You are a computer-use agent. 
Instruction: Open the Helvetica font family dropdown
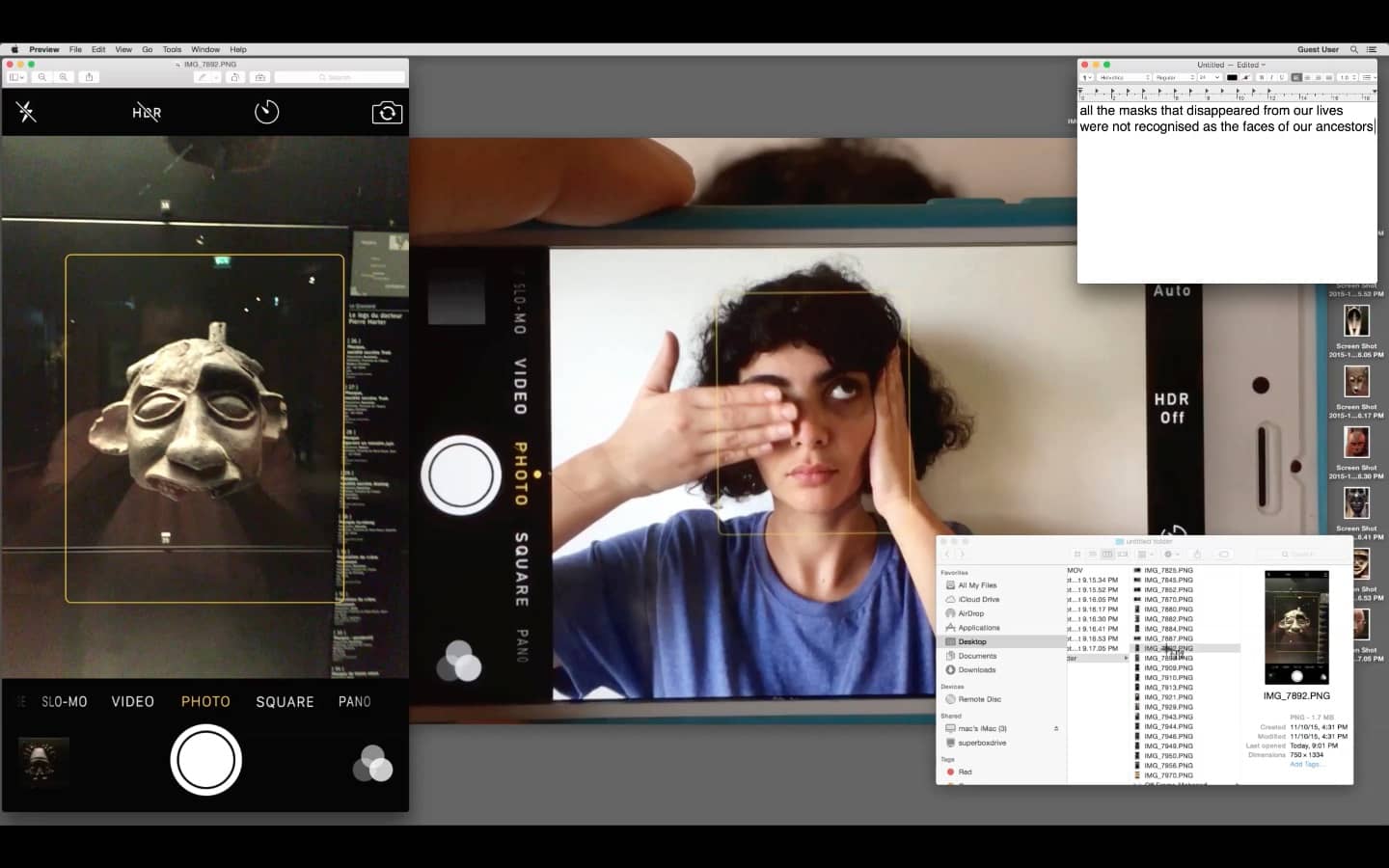1124,77
